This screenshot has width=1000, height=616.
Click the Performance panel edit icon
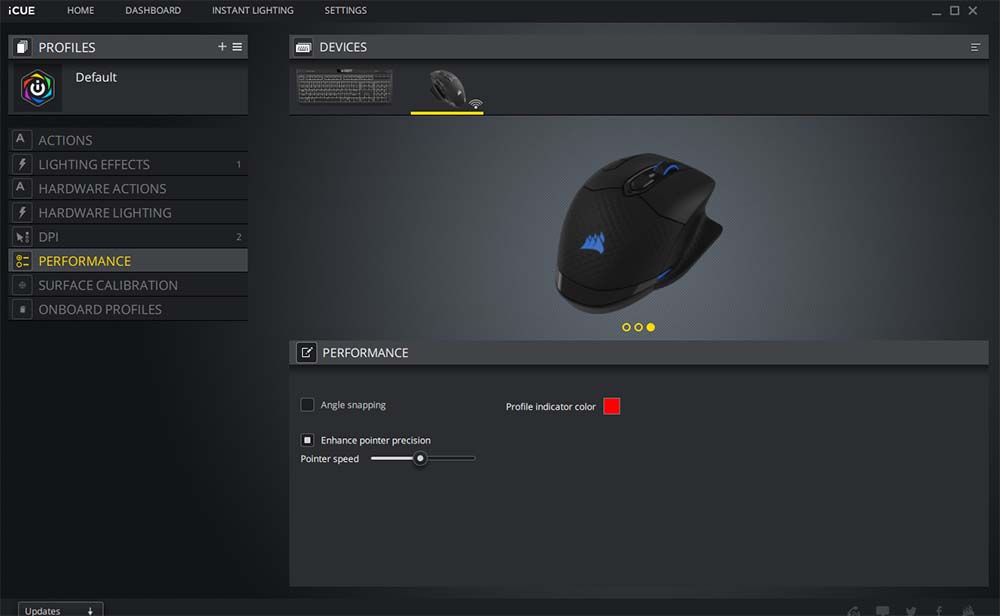306,353
